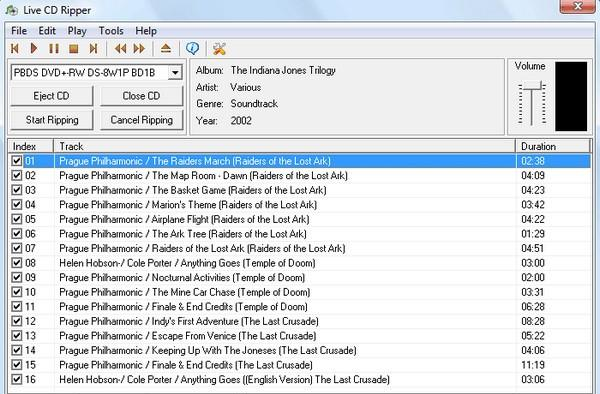600x394 pixels.
Task: Click the year value 2002
Action: pyautogui.click(x=241, y=121)
